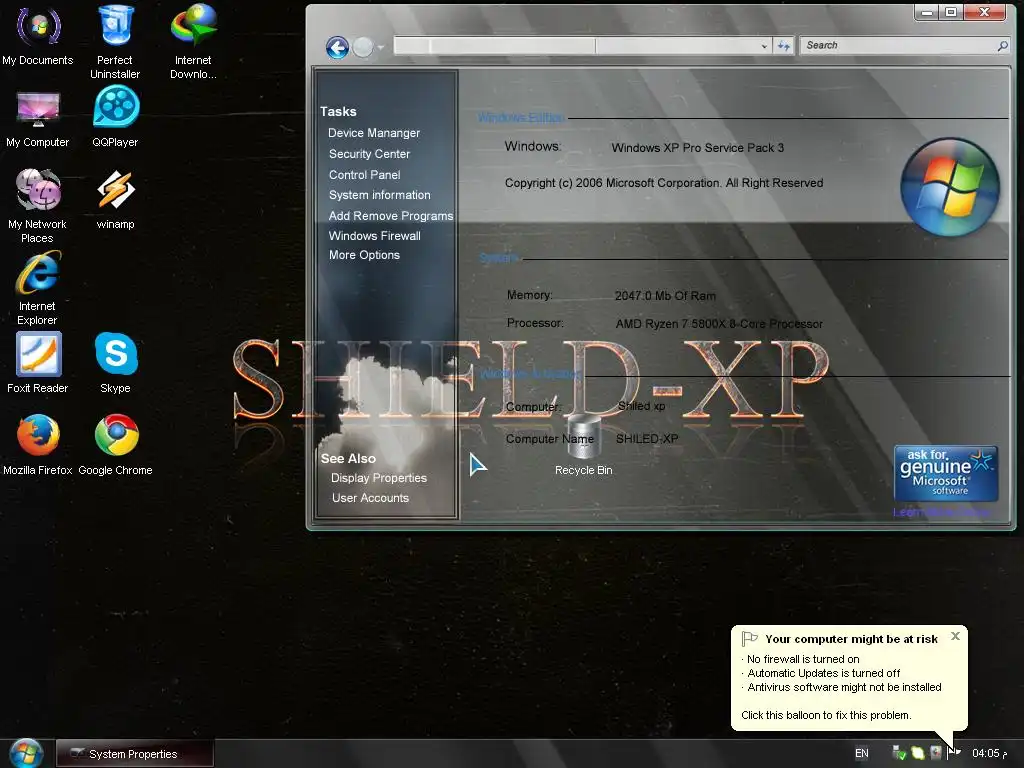The height and width of the screenshot is (768, 1024).
Task: Select My Network Places desktop icon
Action: point(37,206)
